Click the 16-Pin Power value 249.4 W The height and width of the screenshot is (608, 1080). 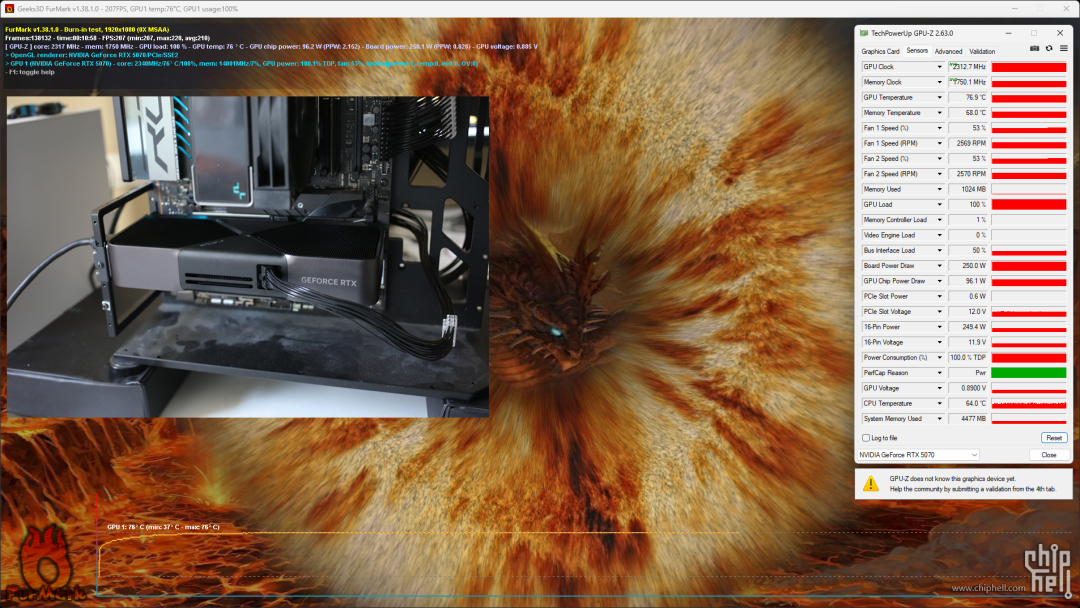pyautogui.click(x=973, y=327)
